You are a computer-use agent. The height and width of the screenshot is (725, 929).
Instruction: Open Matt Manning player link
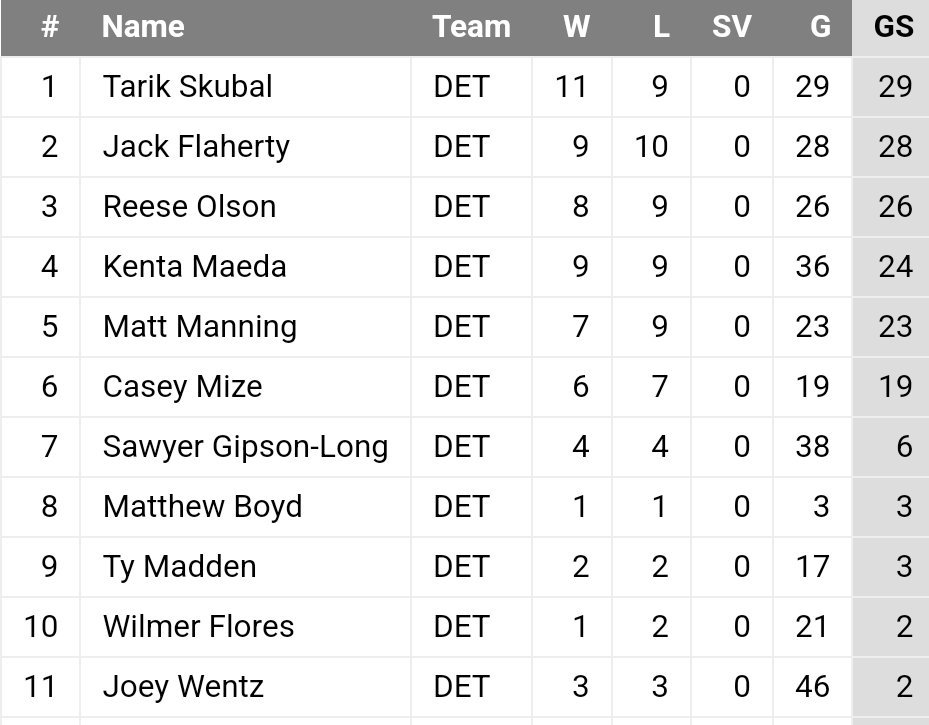[x=199, y=327]
